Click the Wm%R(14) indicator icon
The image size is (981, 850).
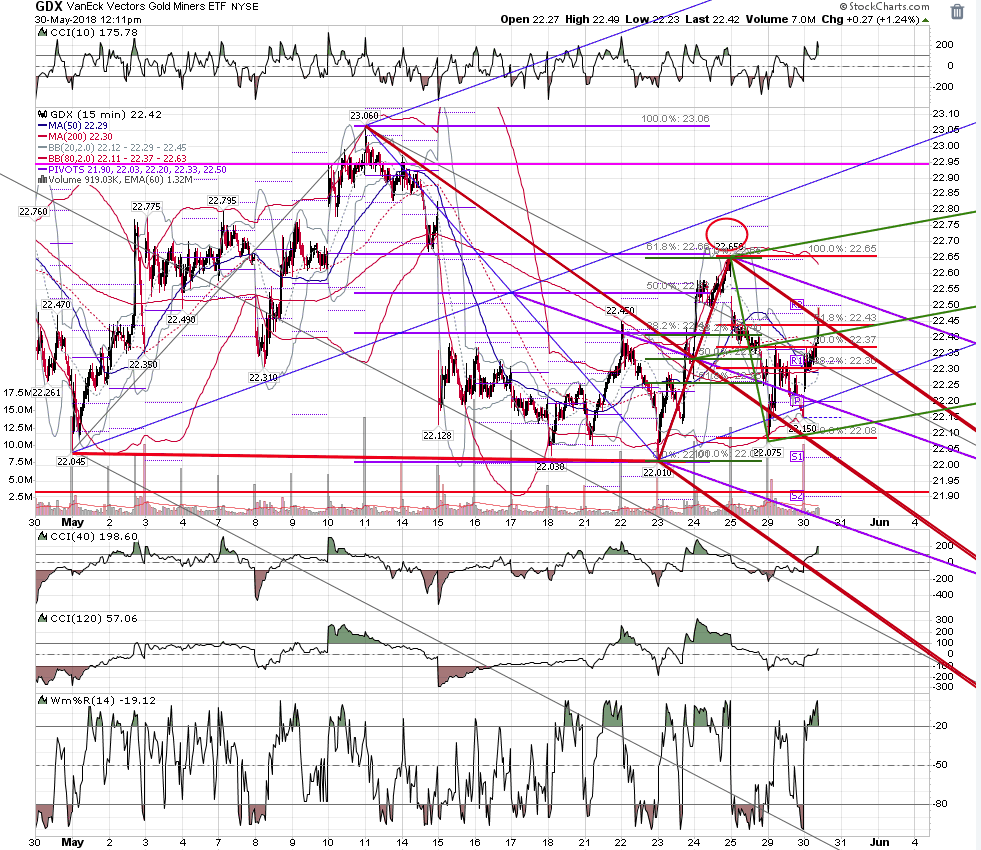point(43,700)
